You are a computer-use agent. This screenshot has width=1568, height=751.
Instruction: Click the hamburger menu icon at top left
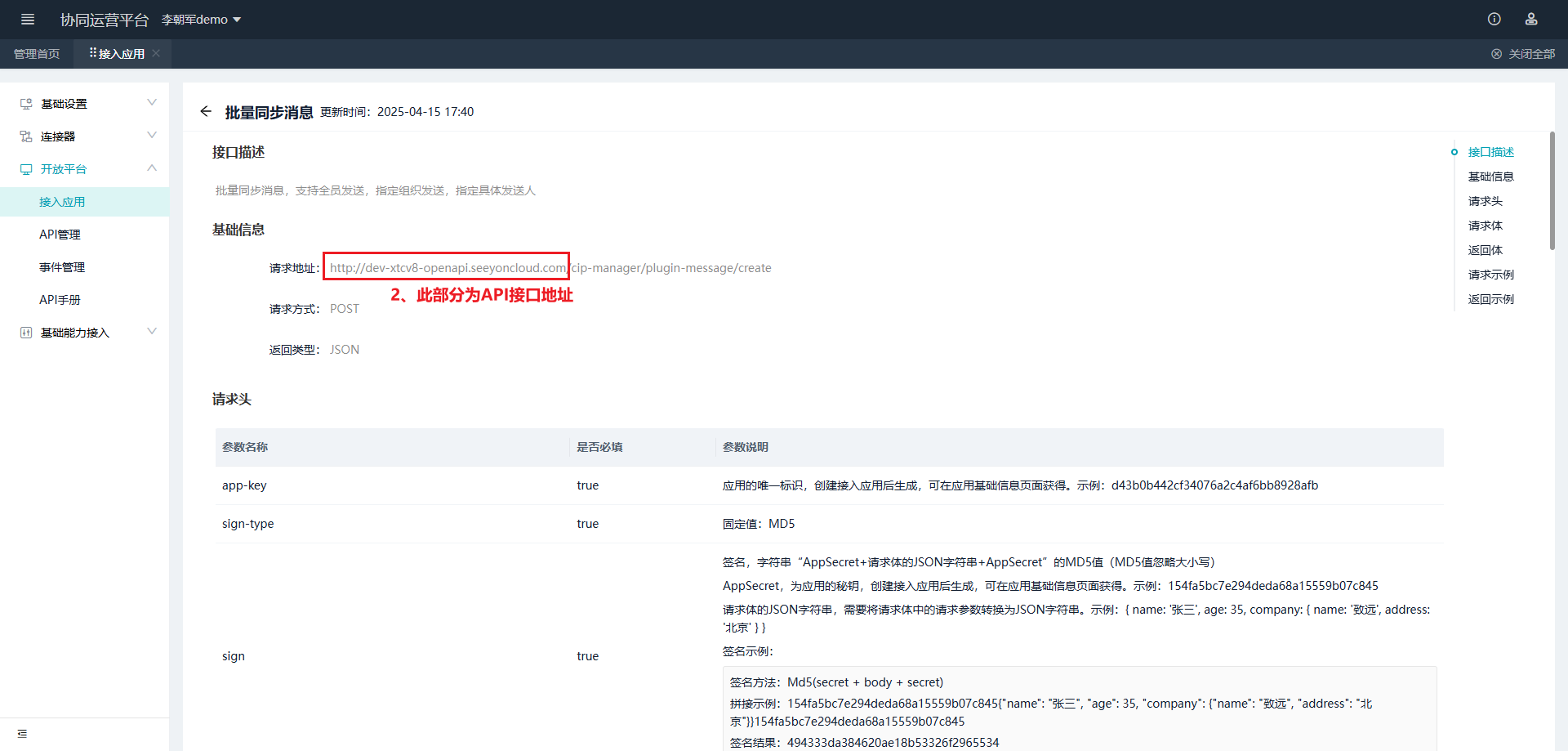[28, 20]
